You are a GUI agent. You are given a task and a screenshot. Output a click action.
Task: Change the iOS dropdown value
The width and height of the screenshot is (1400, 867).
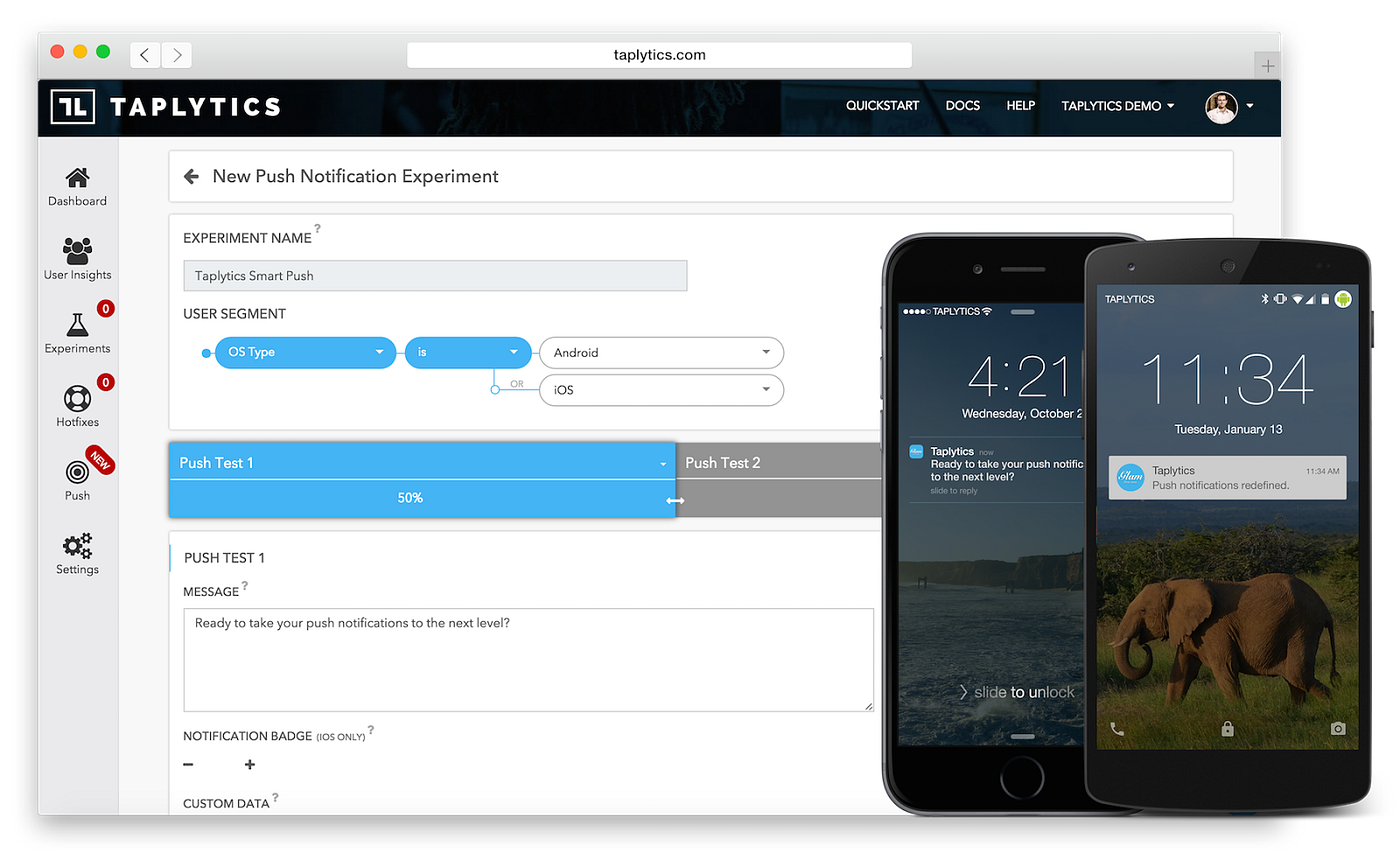pyautogui.click(x=660, y=391)
